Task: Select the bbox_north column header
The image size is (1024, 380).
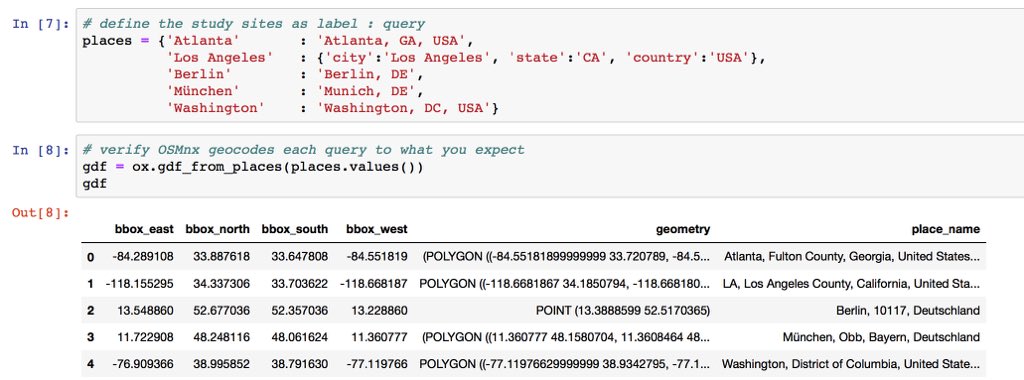Action: click(217, 229)
